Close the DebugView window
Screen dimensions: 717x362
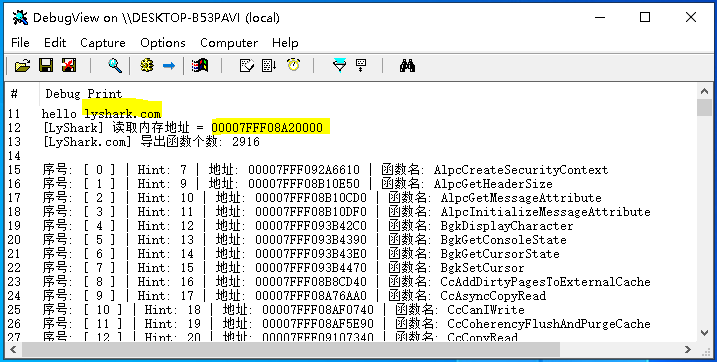pos(690,17)
